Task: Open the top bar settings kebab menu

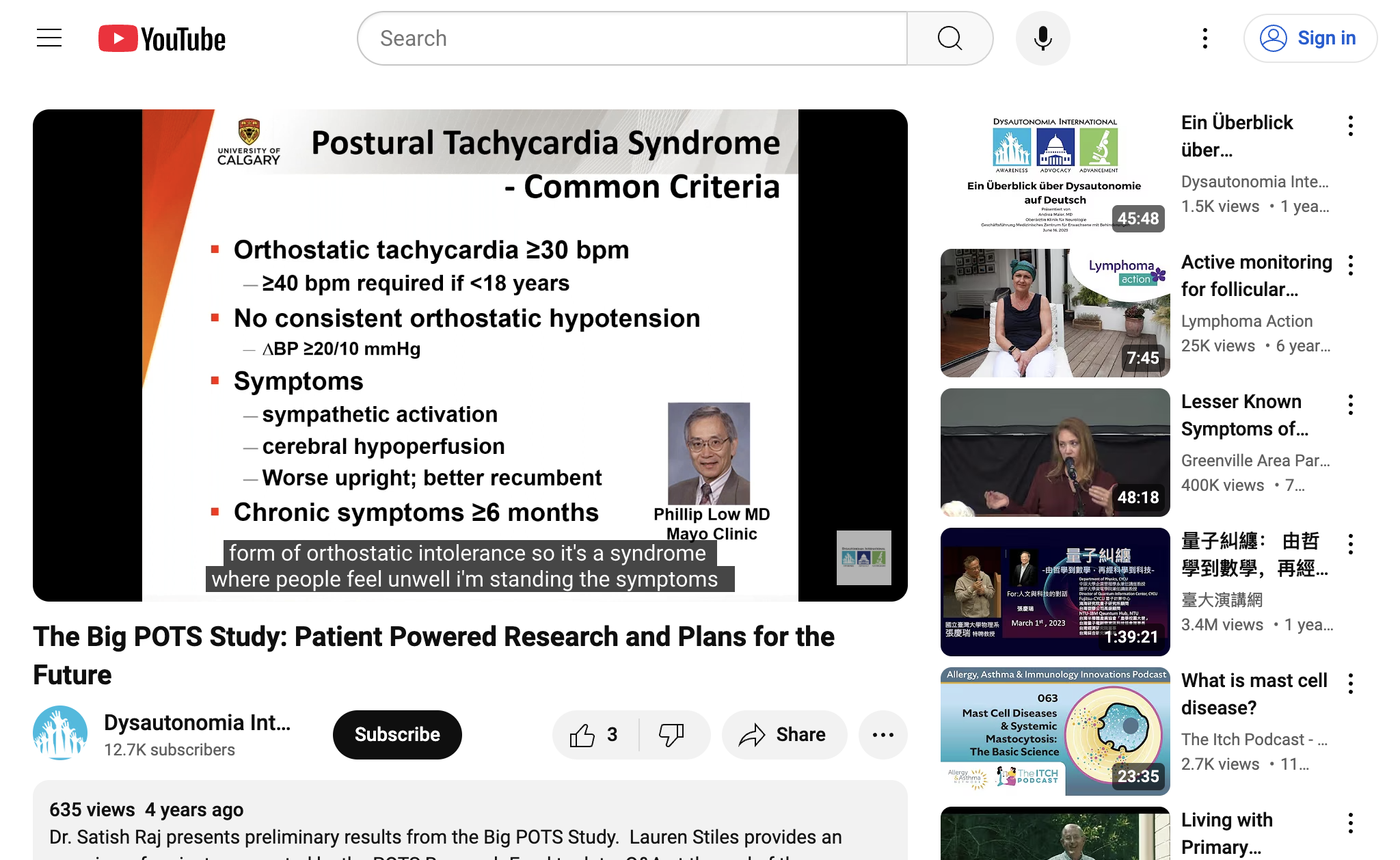Action: pyautogui.click(x=1205, y=38)
